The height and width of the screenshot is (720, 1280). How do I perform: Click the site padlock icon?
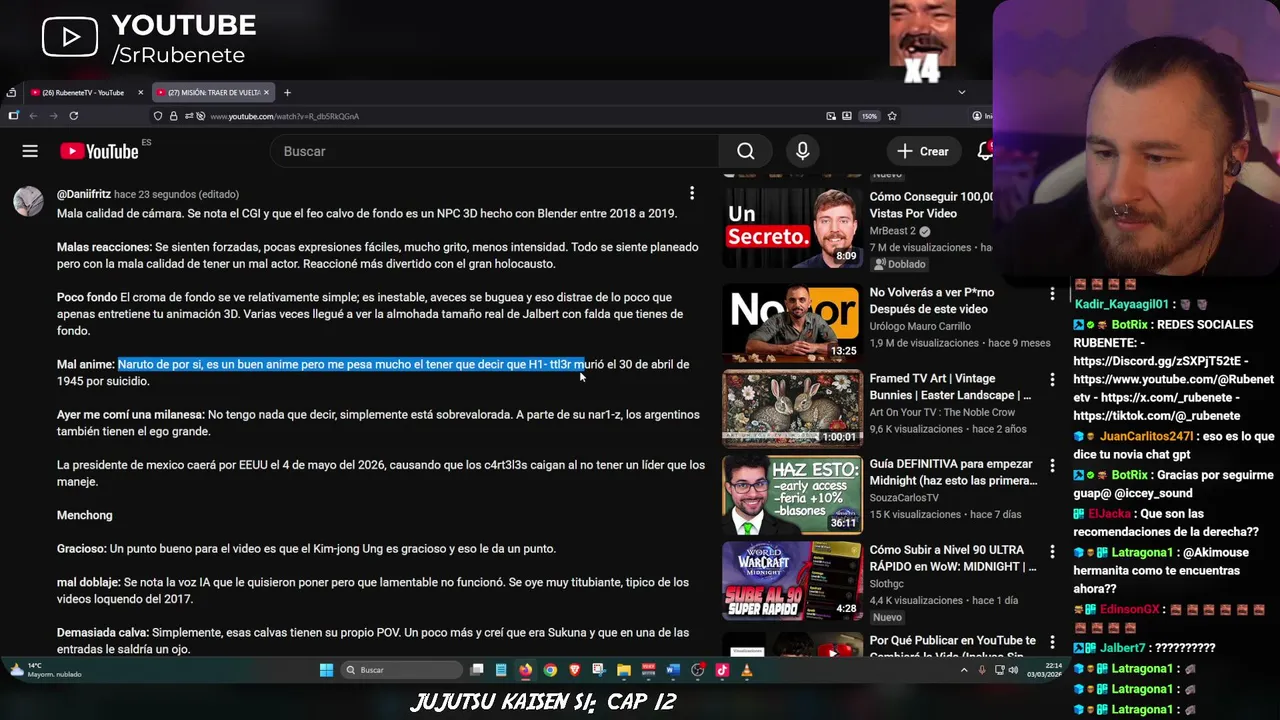click(173, 116)
